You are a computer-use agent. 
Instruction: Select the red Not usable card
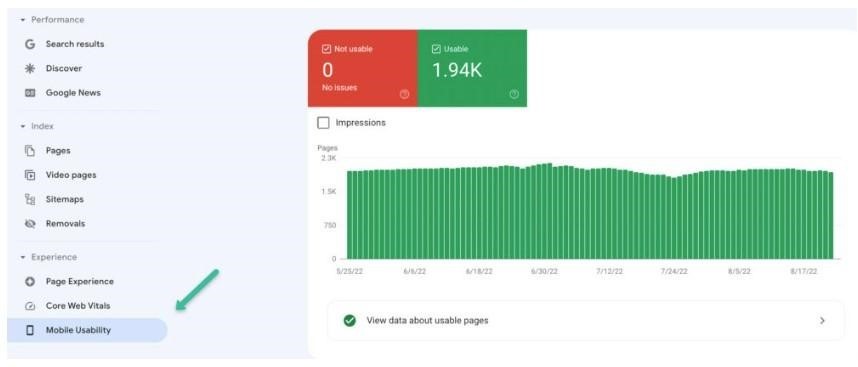pos(363,68)
